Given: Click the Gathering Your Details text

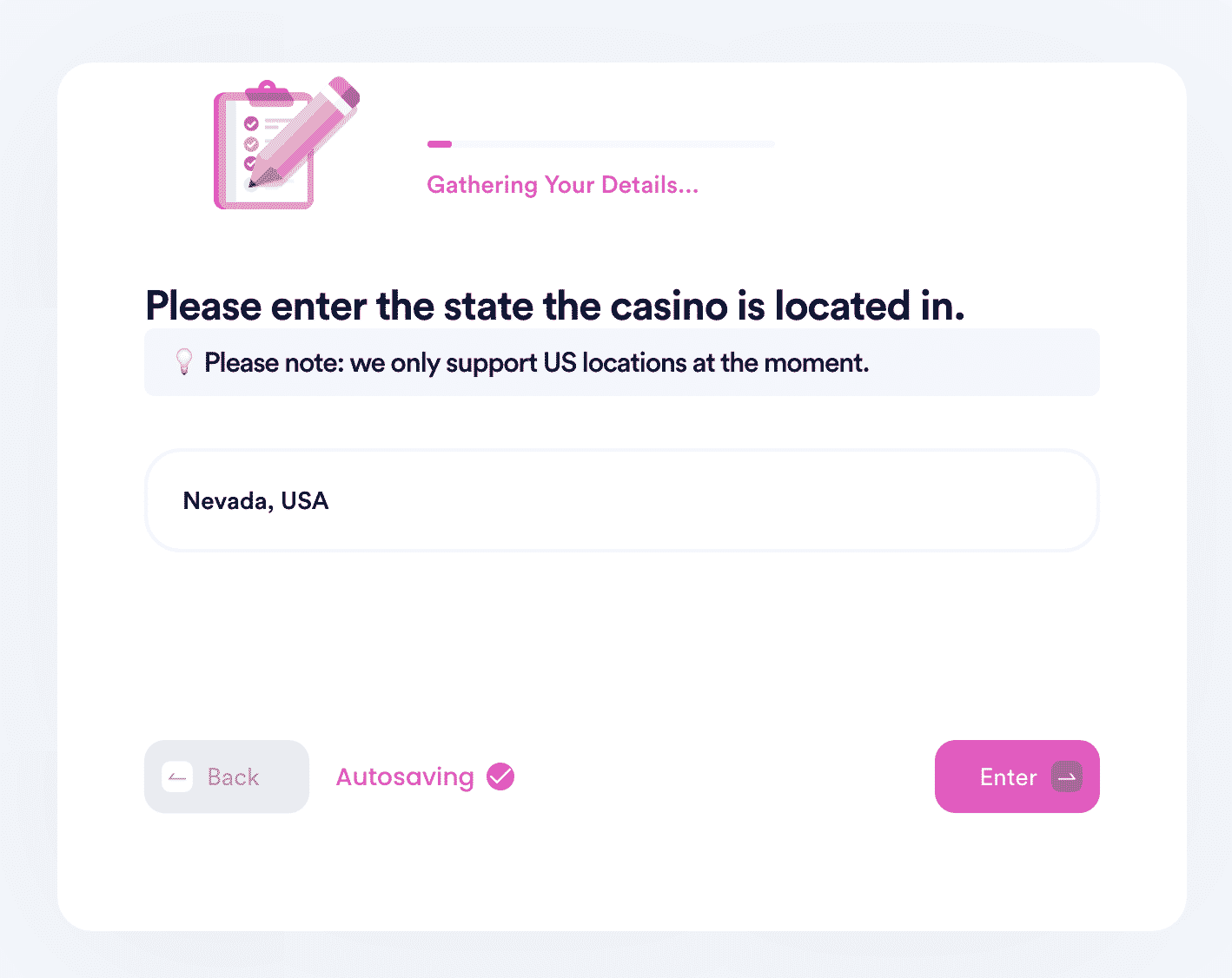Looking at the screenshot, I should coord(563,185).
